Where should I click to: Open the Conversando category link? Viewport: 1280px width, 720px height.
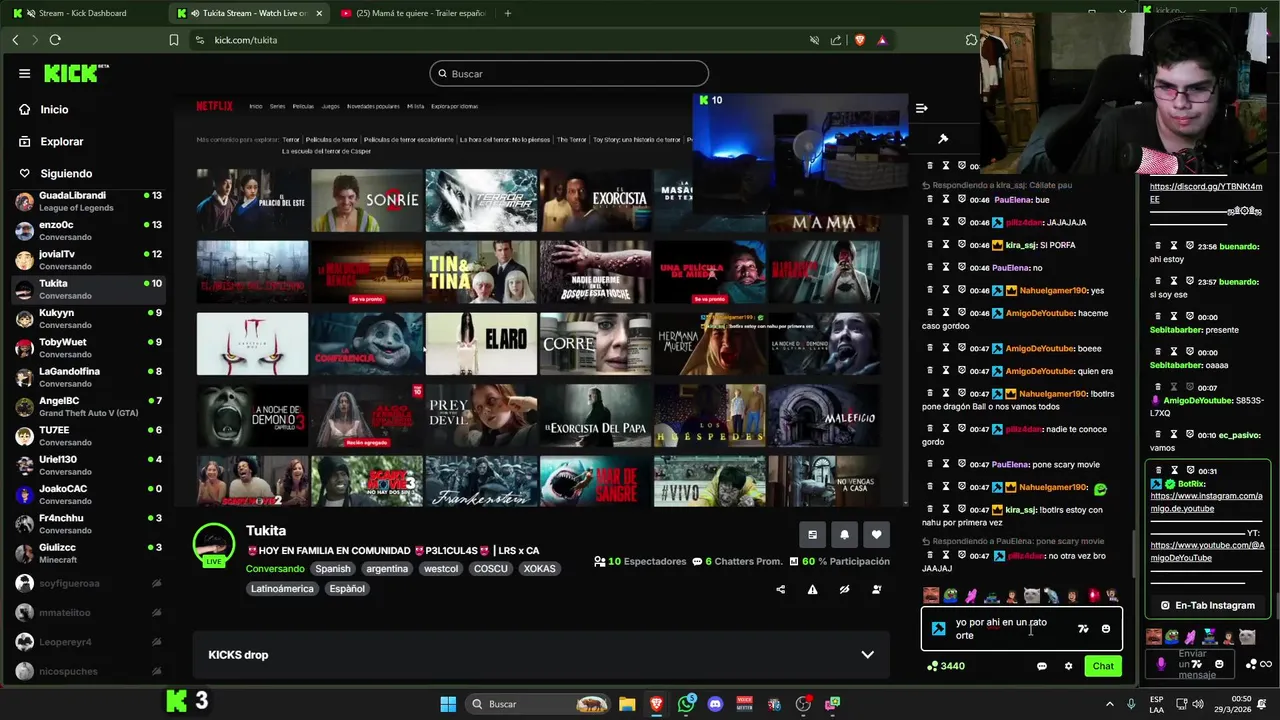275,568
